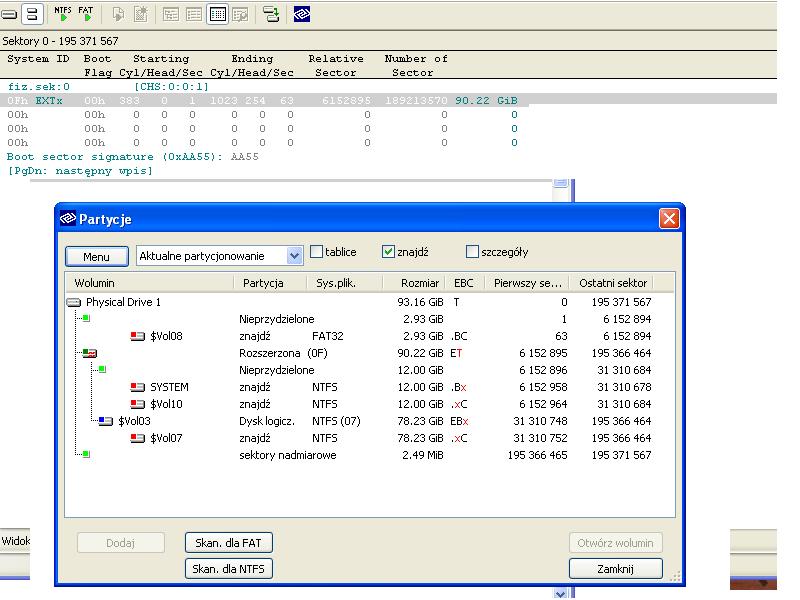800x600 pixels.
Task: Click the red icon beside $Vol10
Action: (x=137, y=404)
